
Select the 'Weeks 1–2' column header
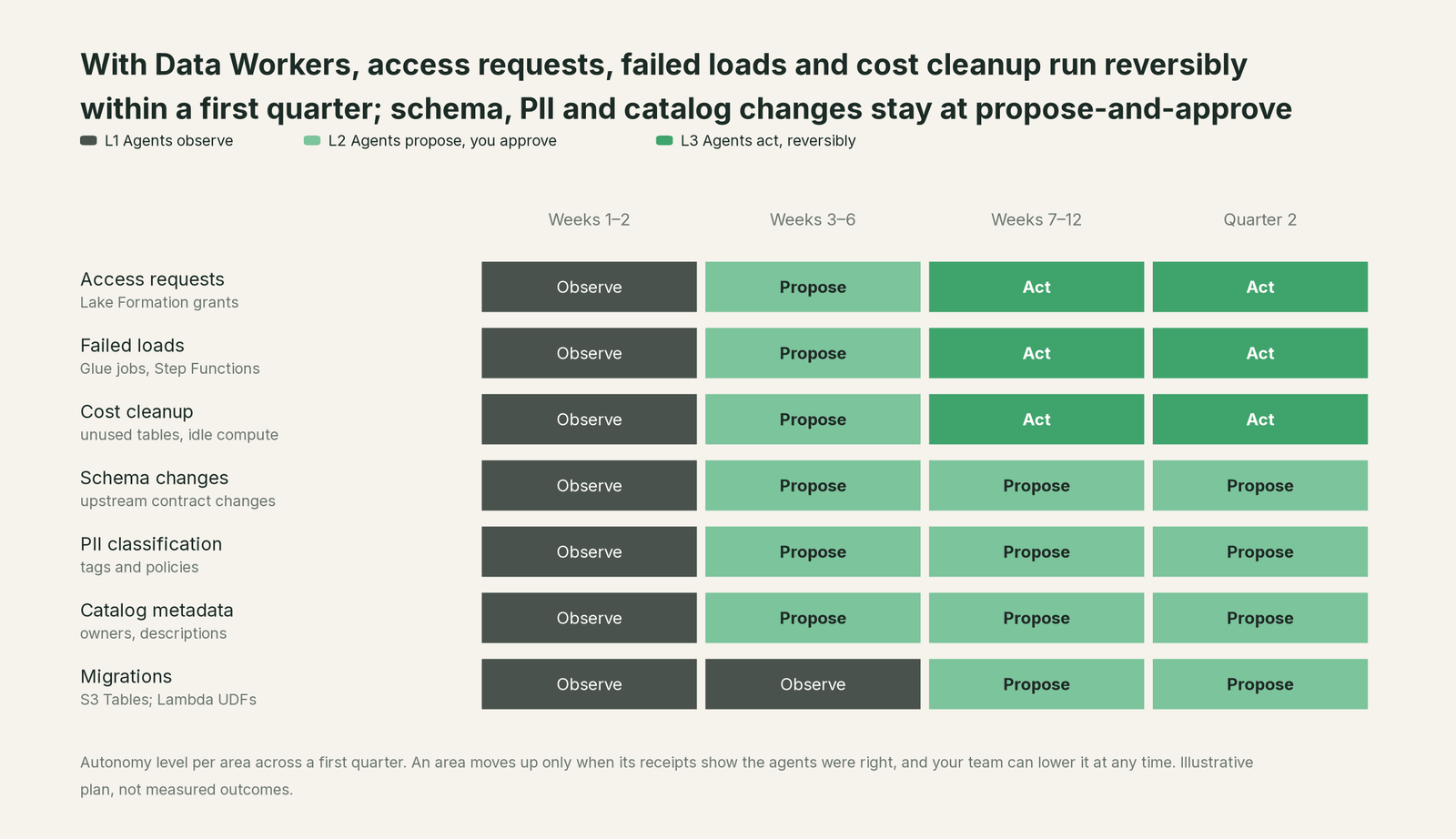coord(589,219)
